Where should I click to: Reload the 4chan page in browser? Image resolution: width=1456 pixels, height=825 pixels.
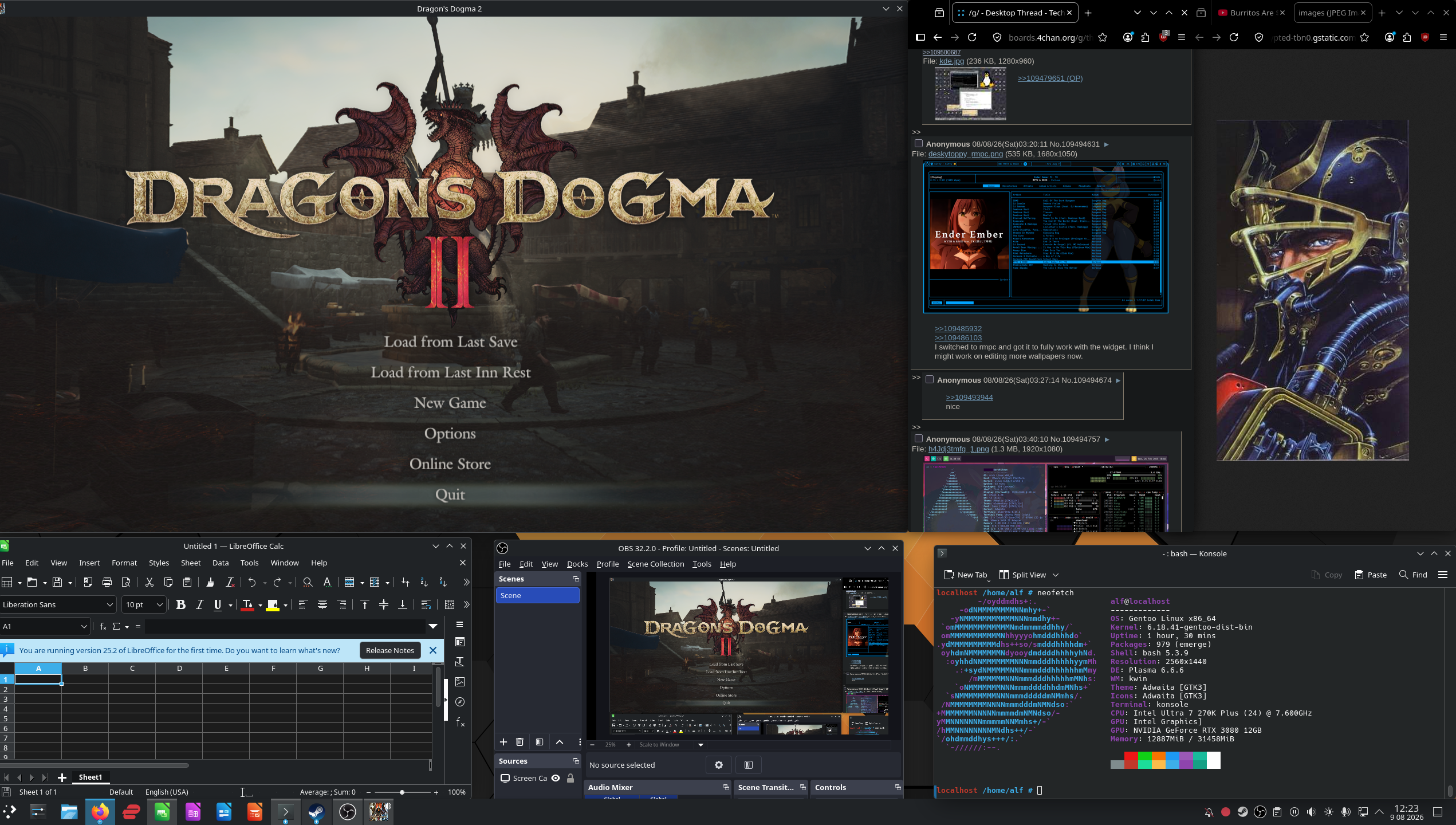[972, 37]
